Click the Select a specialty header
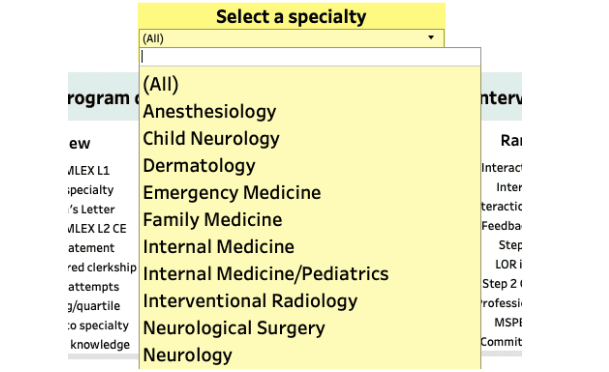This screenshot has height=372, width=609. click(x=291, y=17)
